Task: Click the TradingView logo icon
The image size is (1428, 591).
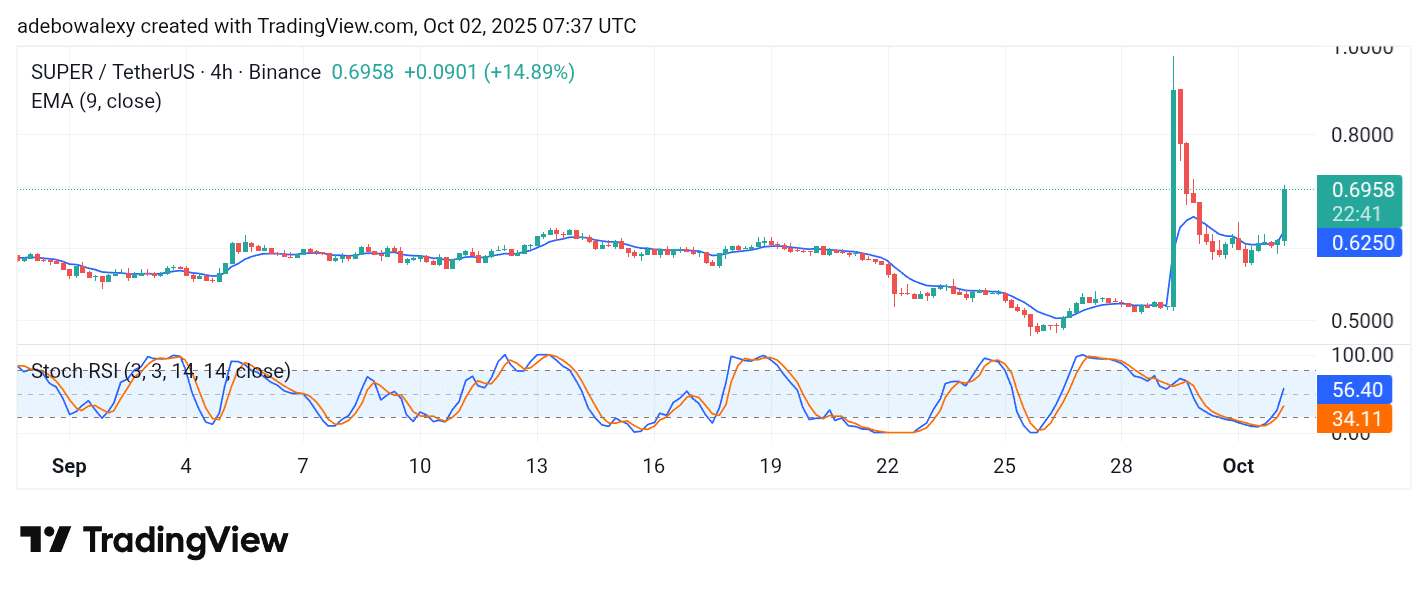Action: (x=45, y=540)
